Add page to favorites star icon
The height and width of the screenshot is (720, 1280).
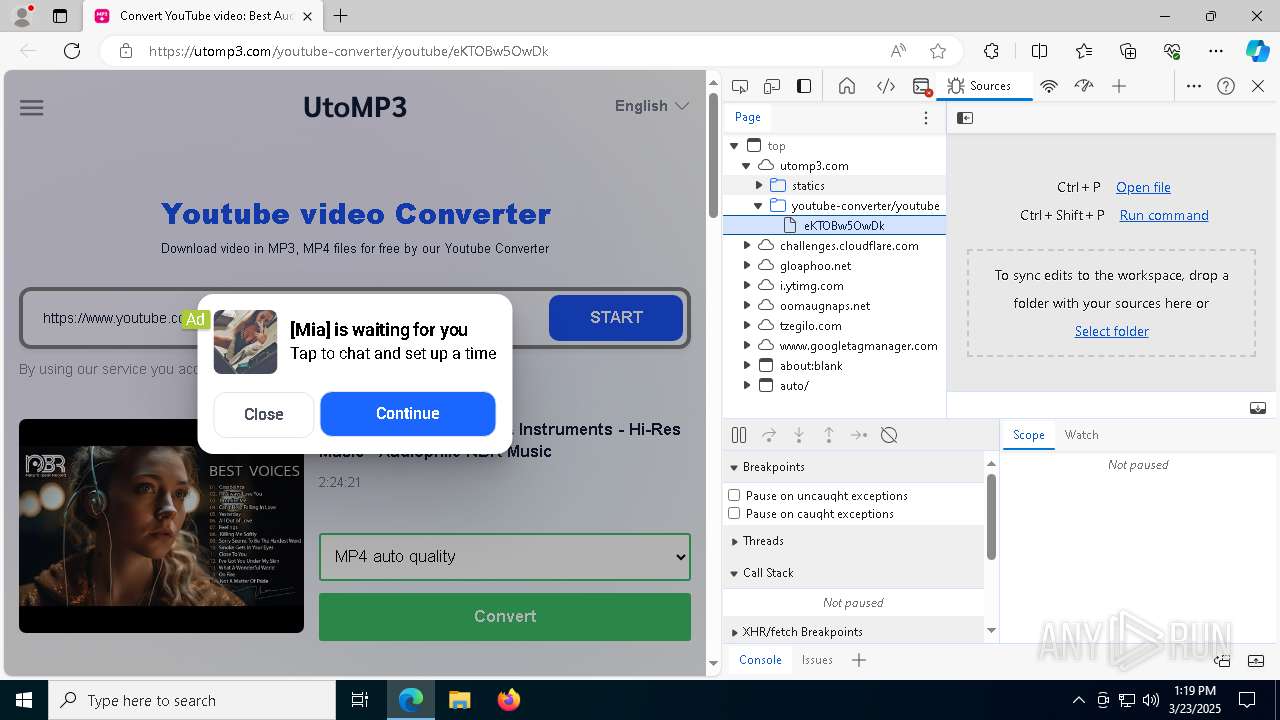938,51
